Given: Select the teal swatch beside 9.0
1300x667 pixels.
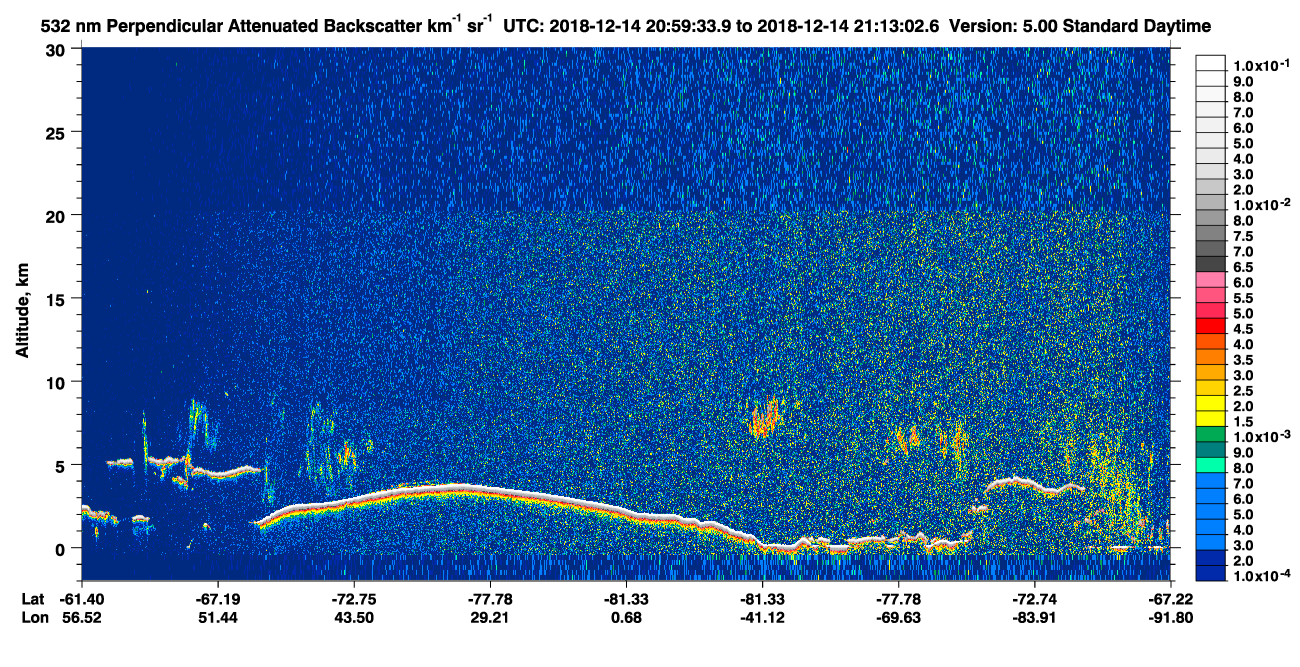Looking at the screenshot, I should [x=1210, y=450].
